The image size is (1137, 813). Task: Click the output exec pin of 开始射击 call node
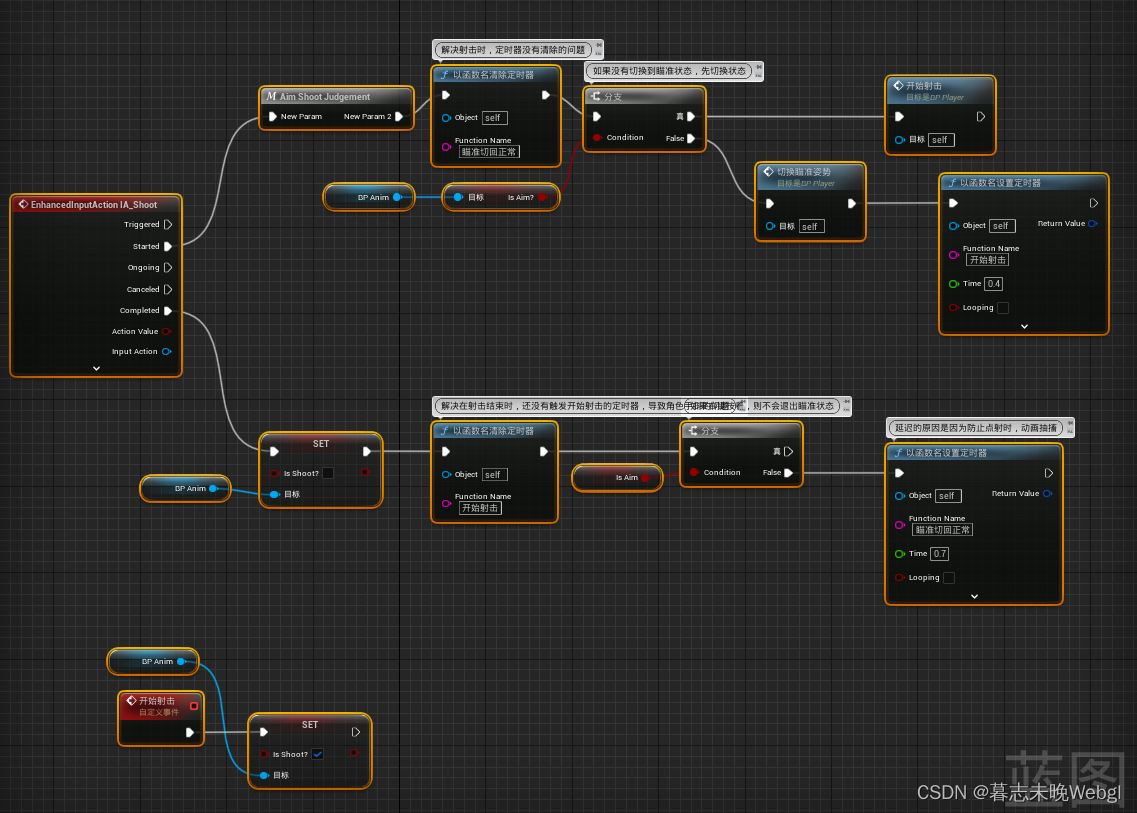click(980, 117)
